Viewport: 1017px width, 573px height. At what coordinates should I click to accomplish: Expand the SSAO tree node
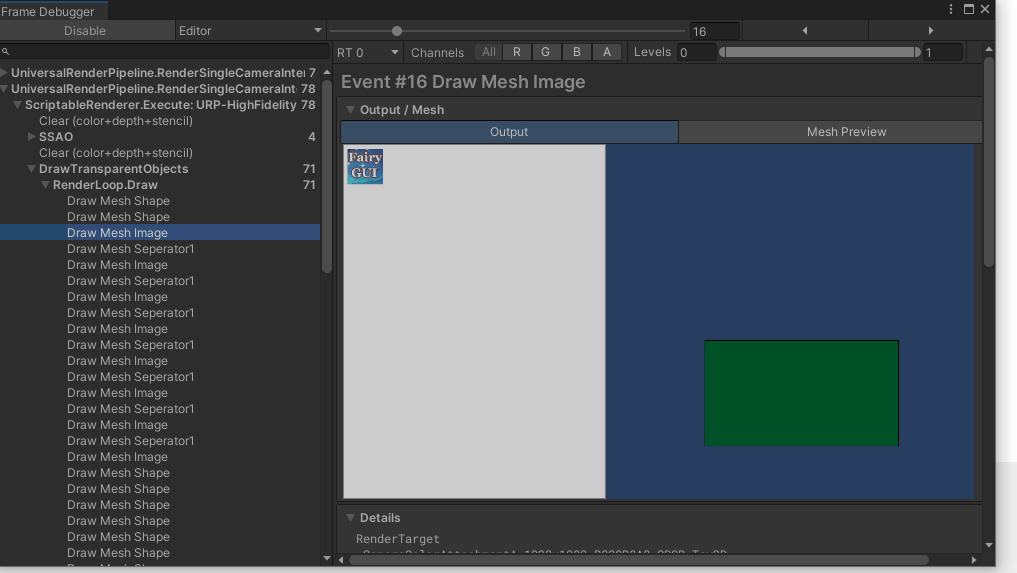pos(32,137)
